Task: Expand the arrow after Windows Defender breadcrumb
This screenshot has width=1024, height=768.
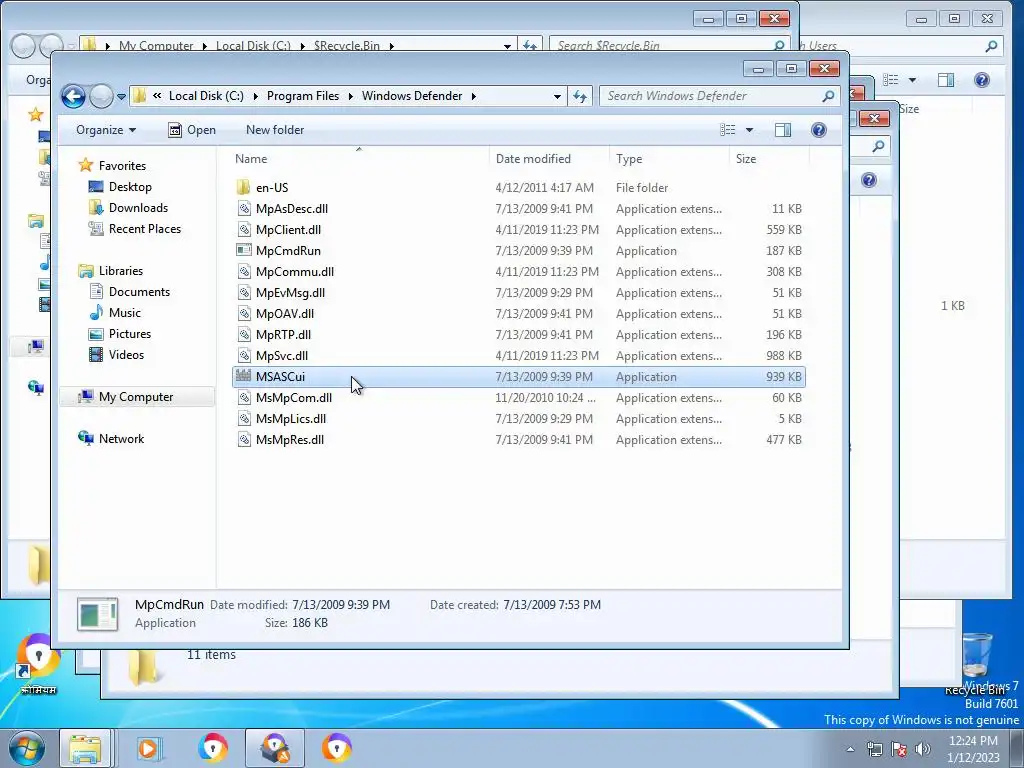Action: tap(473, 96)
